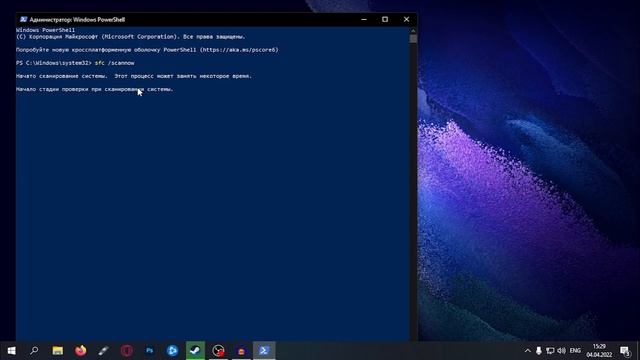The width and height of the screenshot is (640, 360).
Task: Open microphone tray icon
Action: pos(539,351)
